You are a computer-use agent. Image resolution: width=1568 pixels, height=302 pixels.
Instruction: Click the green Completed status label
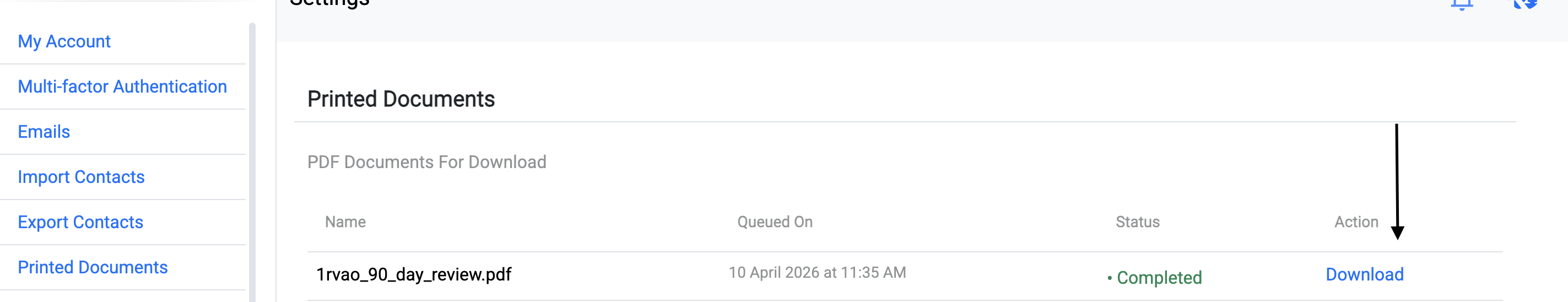pos(1158,278)
